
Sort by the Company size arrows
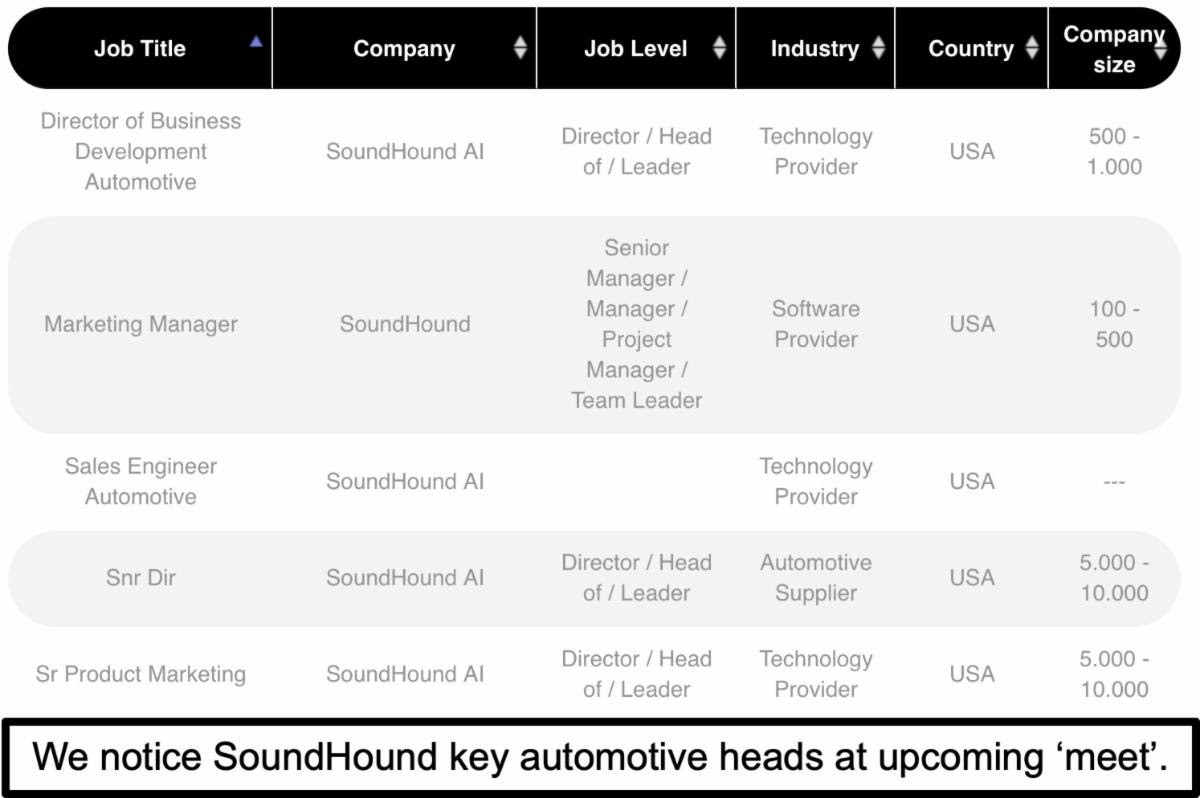(x=1160, y=48)
